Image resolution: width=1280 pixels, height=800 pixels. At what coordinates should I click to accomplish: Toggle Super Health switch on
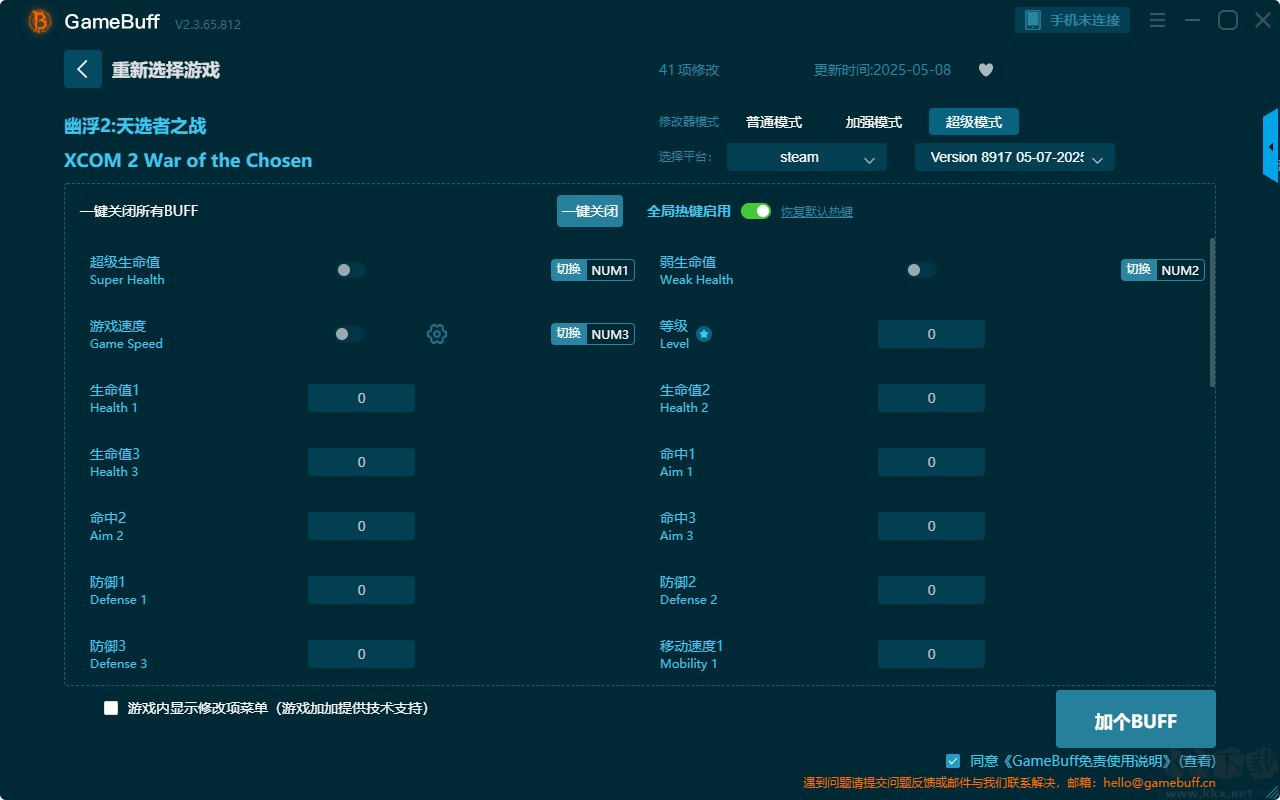tap(351, 270)
